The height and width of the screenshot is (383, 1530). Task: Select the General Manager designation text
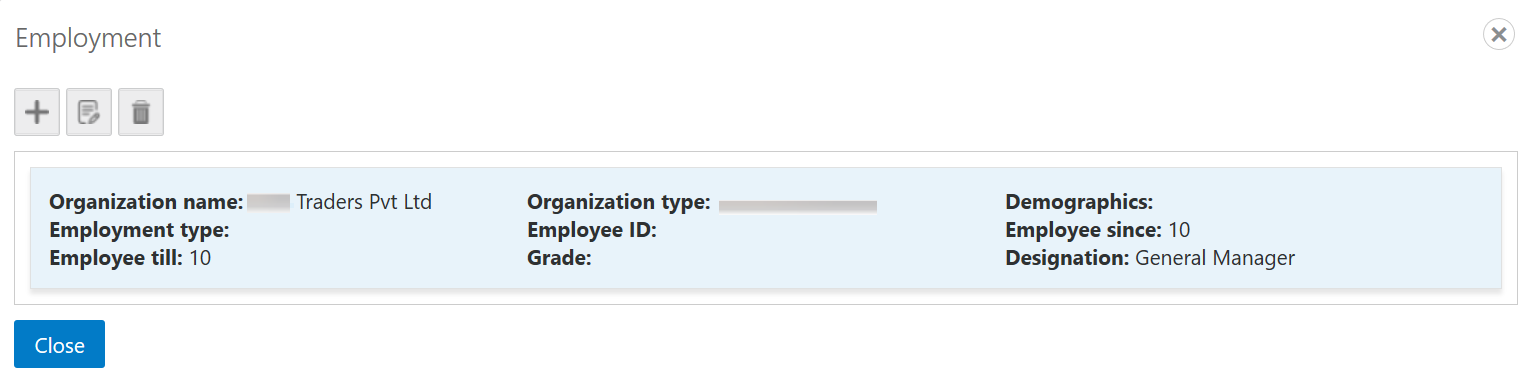1215,258
